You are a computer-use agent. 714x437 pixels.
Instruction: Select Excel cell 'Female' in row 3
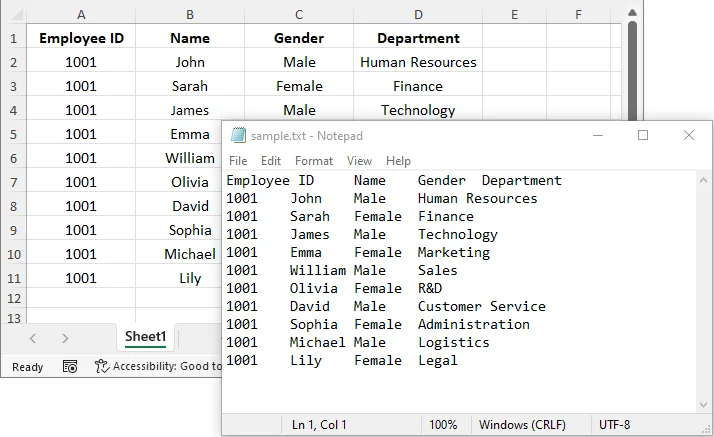[299, 86]
